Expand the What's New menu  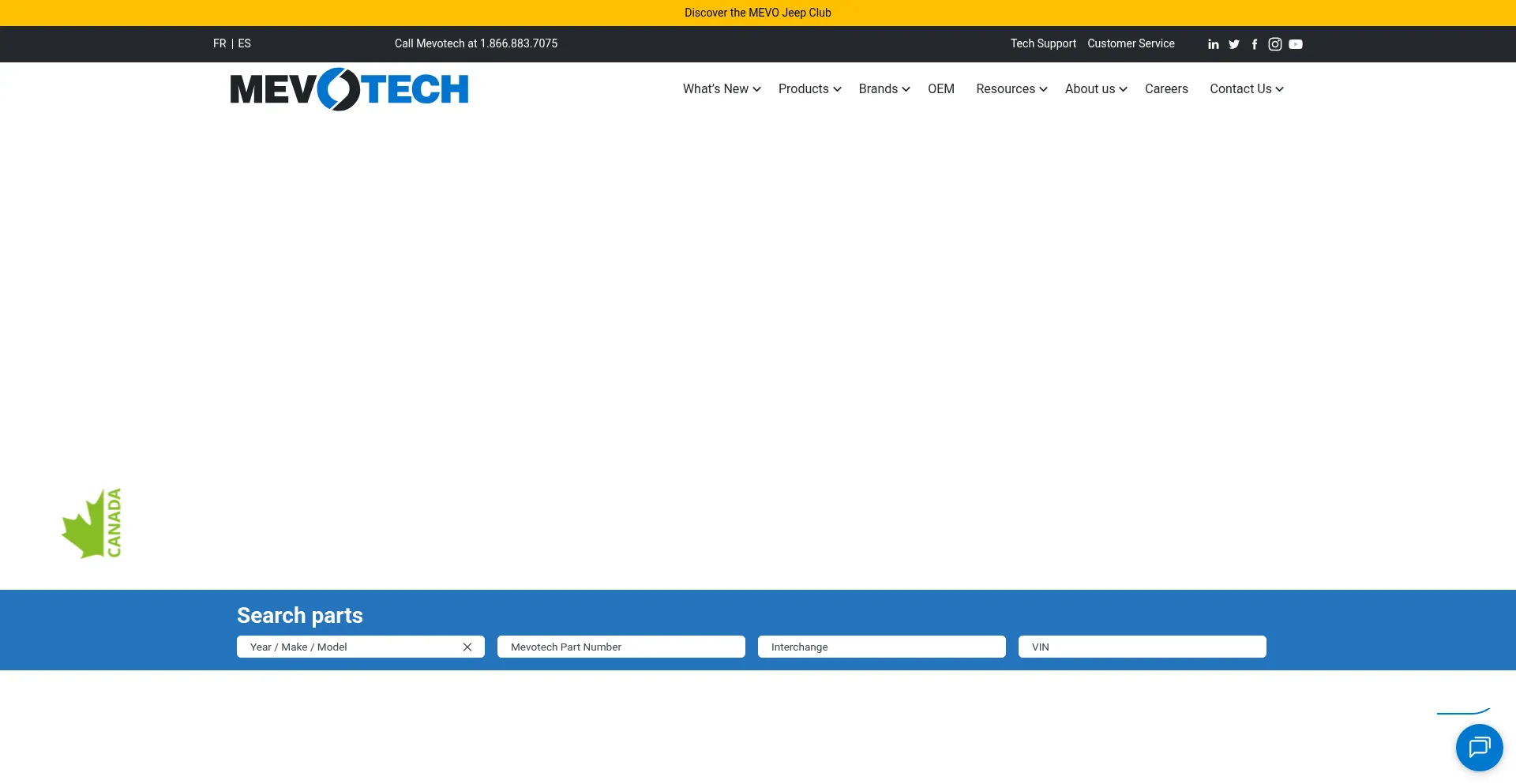coord(721,89)
